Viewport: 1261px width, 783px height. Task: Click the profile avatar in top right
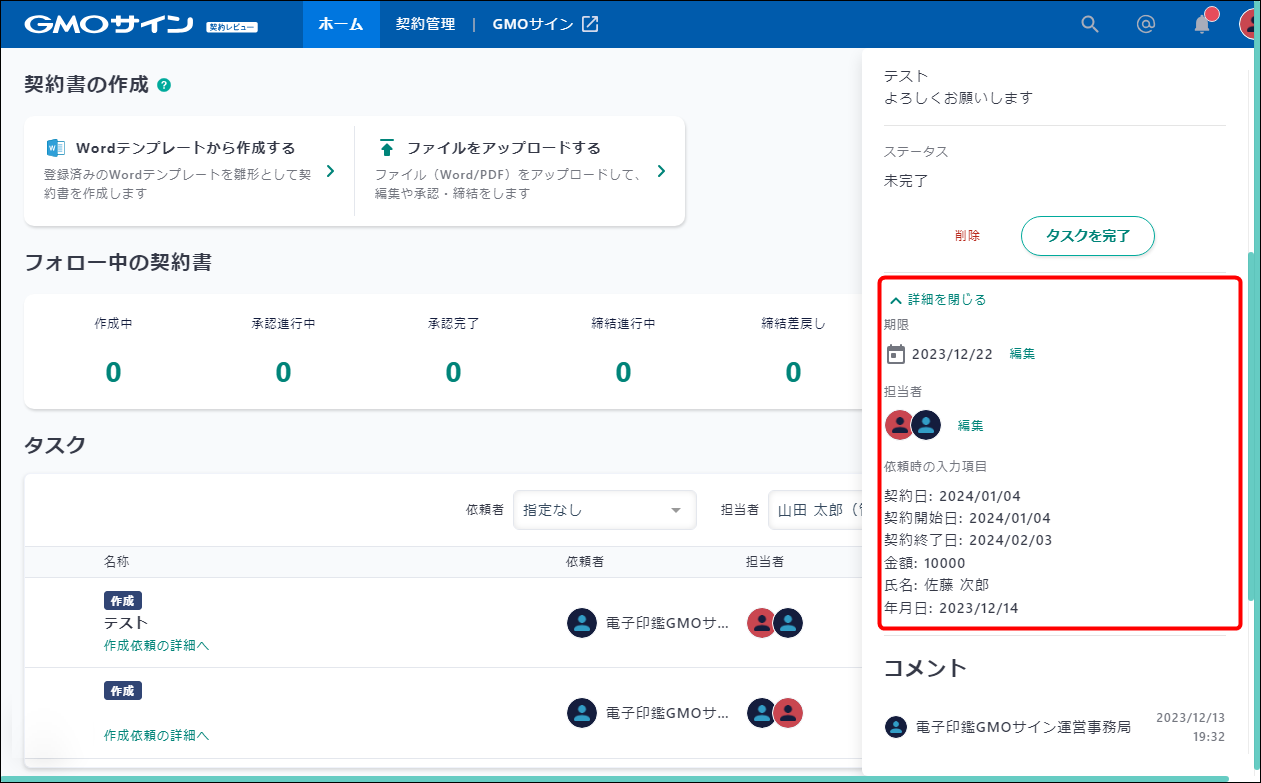pyautogui.click(x=1249, y=24)
